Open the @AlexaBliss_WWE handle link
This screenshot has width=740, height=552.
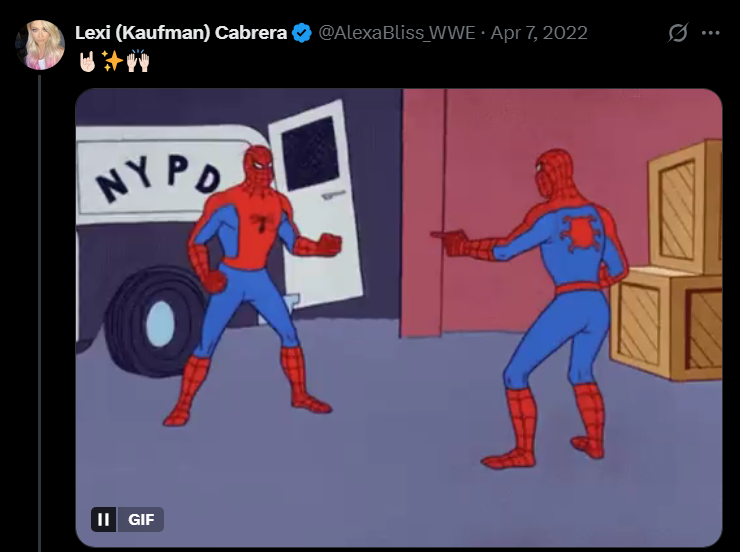[397, 33]
